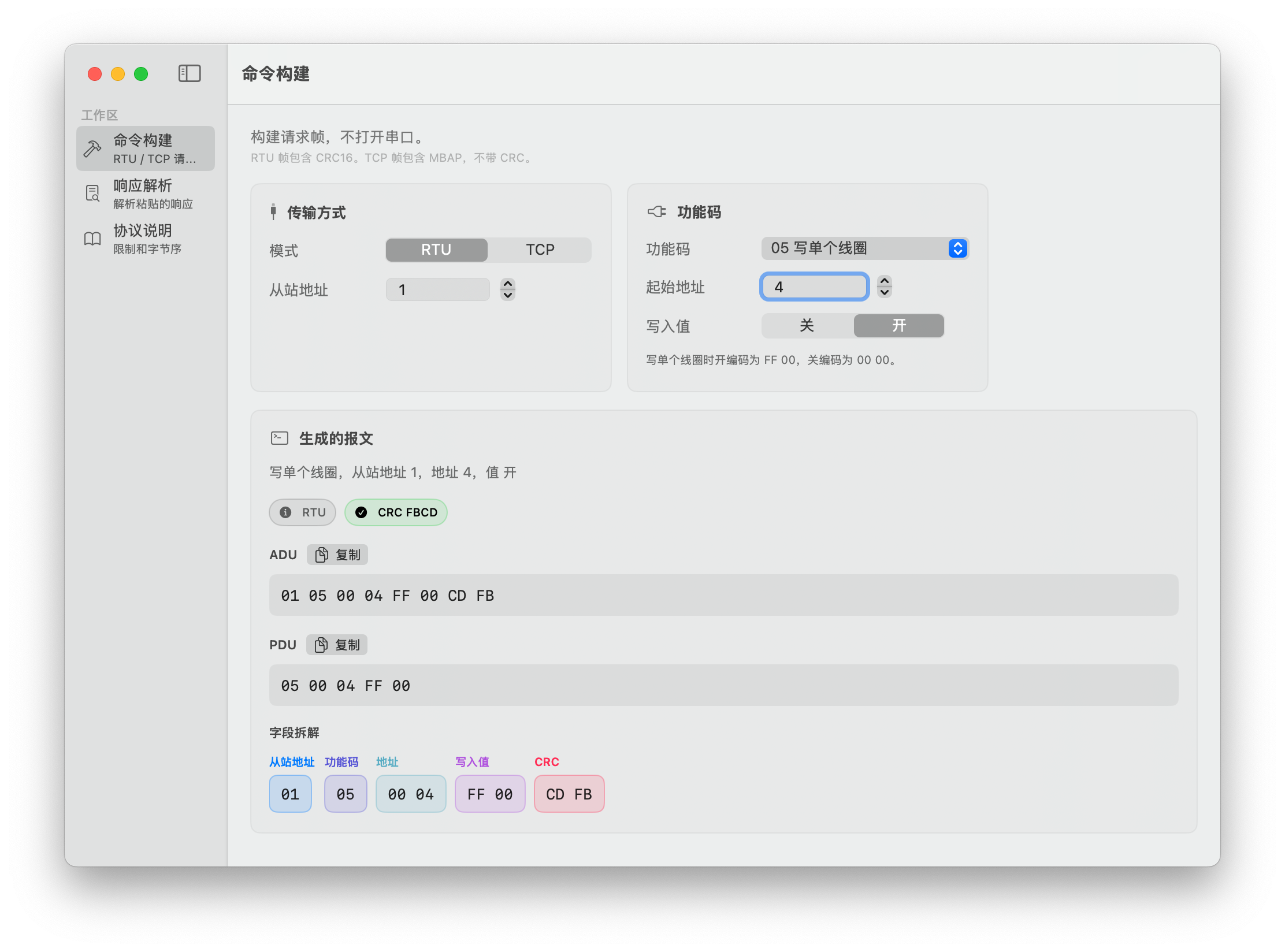Click the 写入值 field label in breakdown
Image resolution: width=1285 pixels, height=952 pixels.
[x=472, y=762]
